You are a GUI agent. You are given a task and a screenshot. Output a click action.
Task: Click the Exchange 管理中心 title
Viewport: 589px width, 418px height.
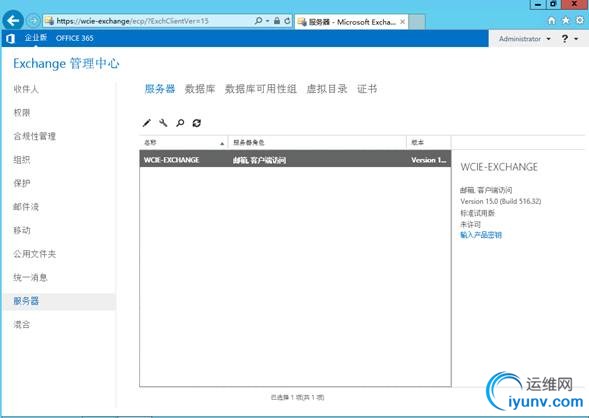tap(66, 63)
